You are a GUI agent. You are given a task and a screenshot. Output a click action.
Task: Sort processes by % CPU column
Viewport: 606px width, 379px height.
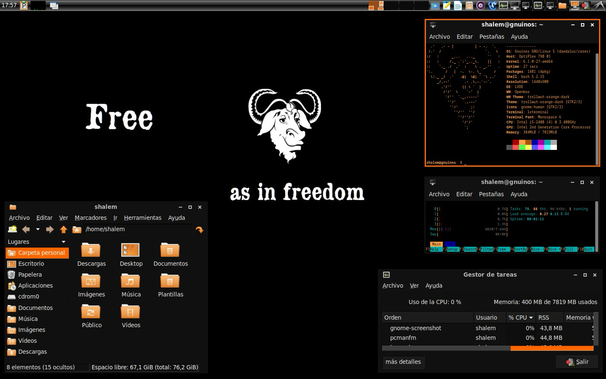click(x=521, y=318)
